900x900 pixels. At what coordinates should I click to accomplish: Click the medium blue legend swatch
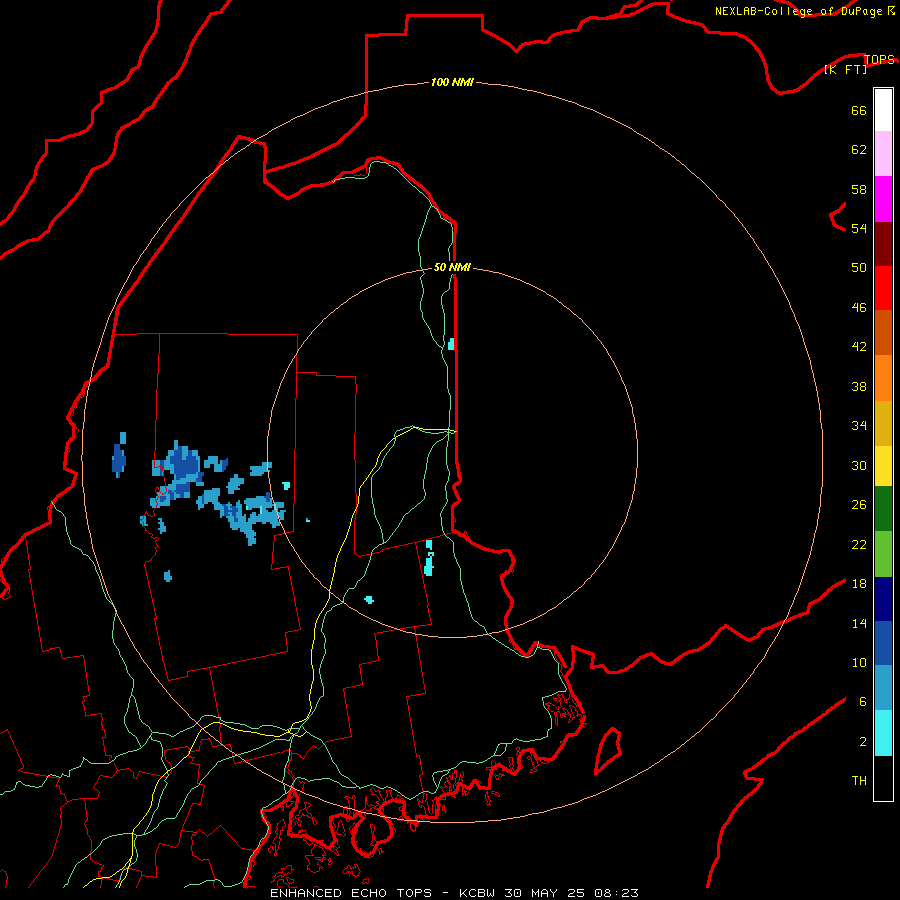[x=883, y=643]
